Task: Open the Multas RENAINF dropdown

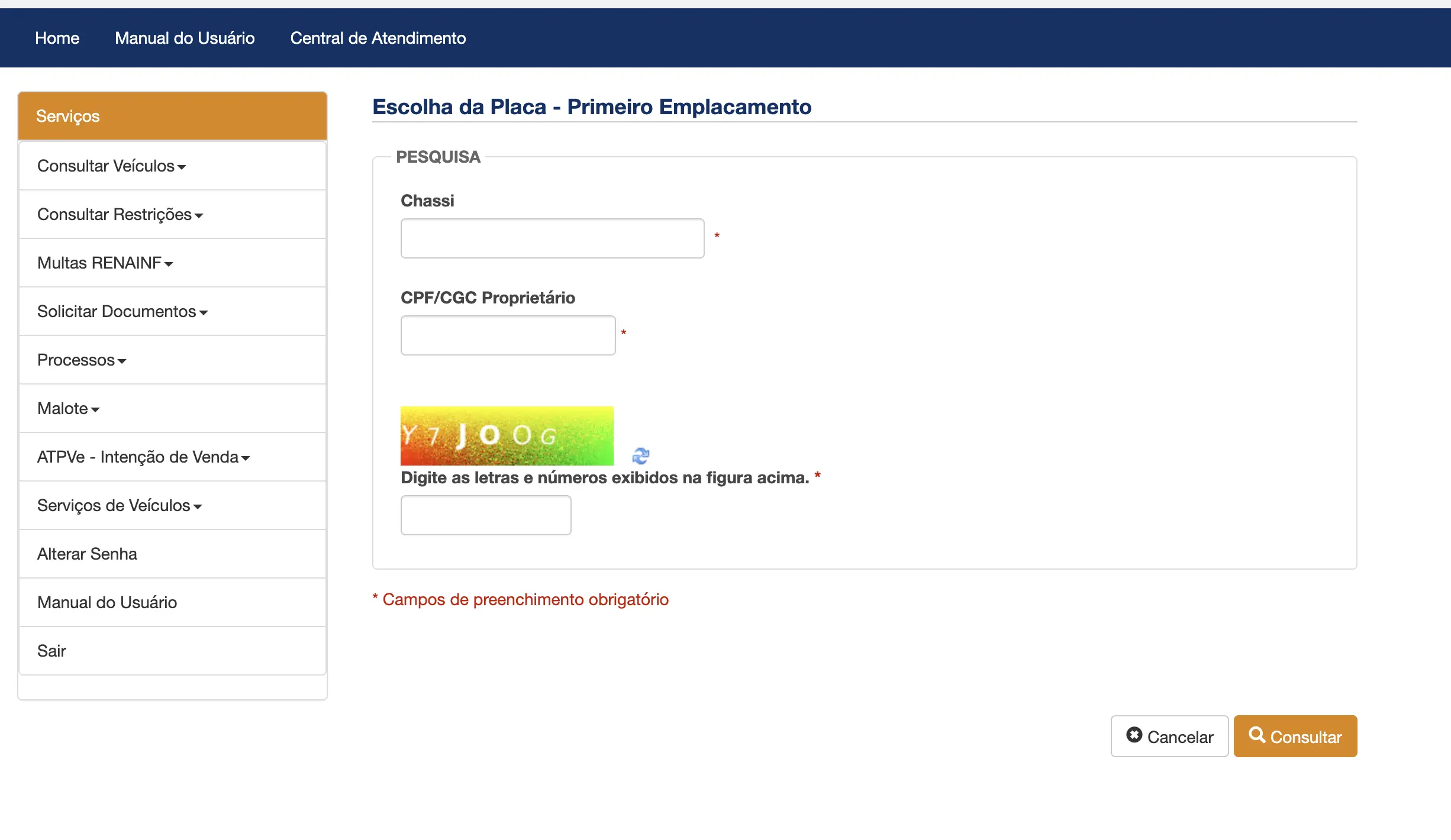Action: (105, 263)
